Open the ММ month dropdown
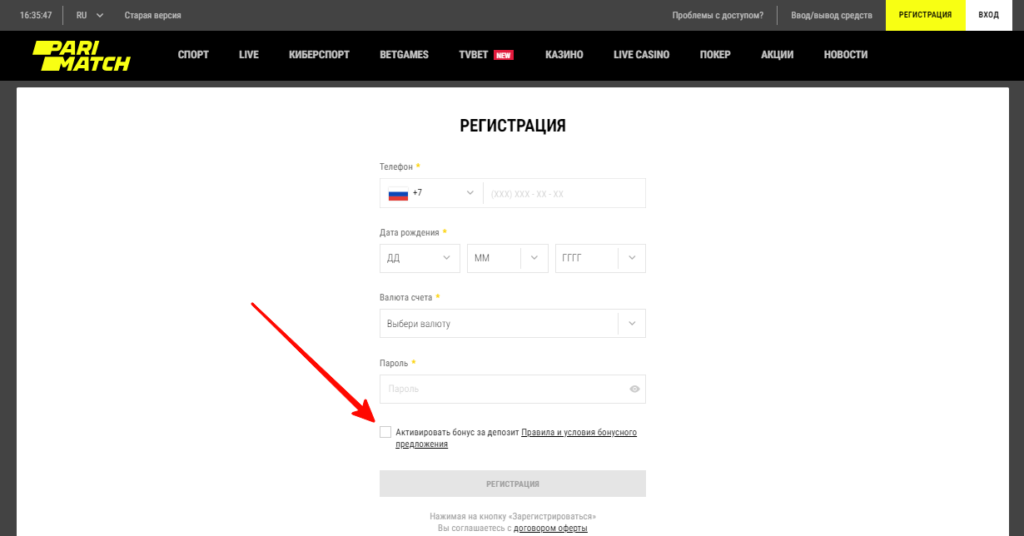 tap(508, 258)
